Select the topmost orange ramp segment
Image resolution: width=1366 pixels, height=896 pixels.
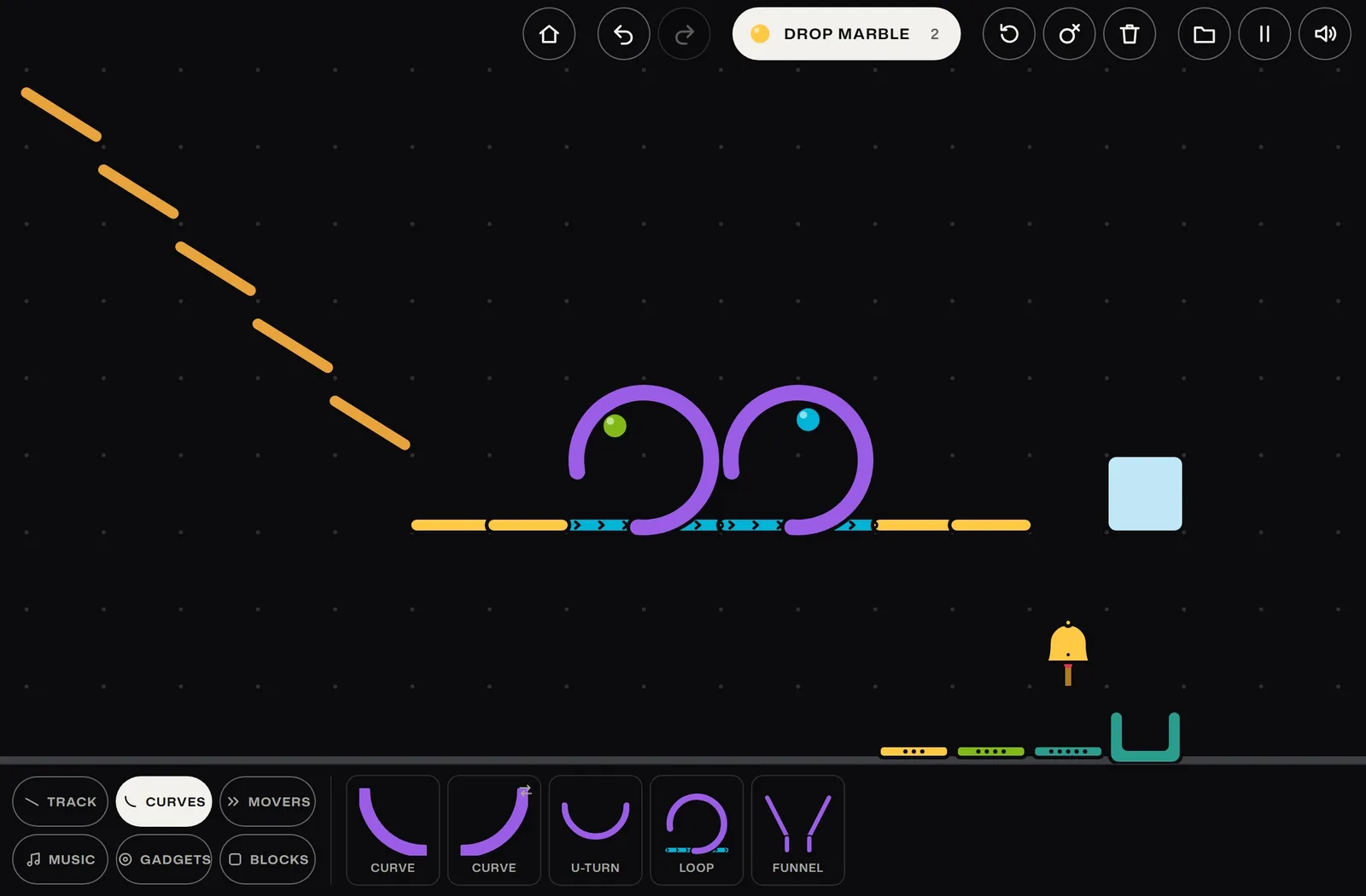click(x=61, y=114)
